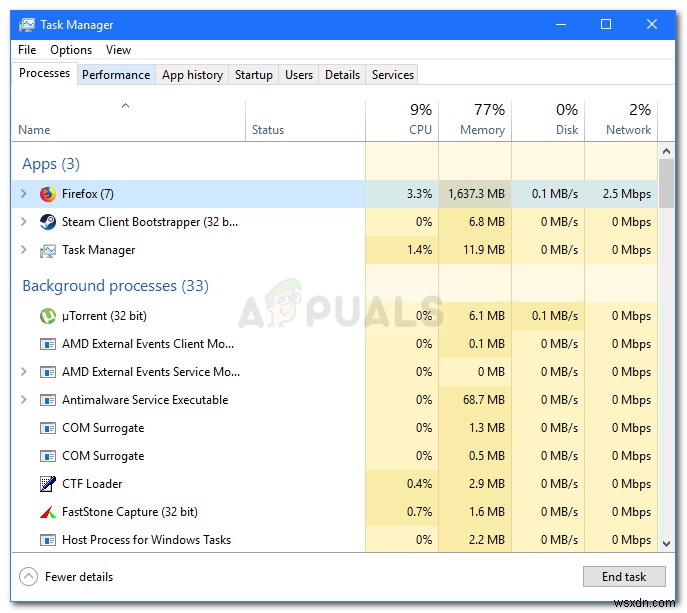Image resolution: width=687 pixels, height=613 pixels.
Task: Select the µTorrent process icon
Action: 48,316
